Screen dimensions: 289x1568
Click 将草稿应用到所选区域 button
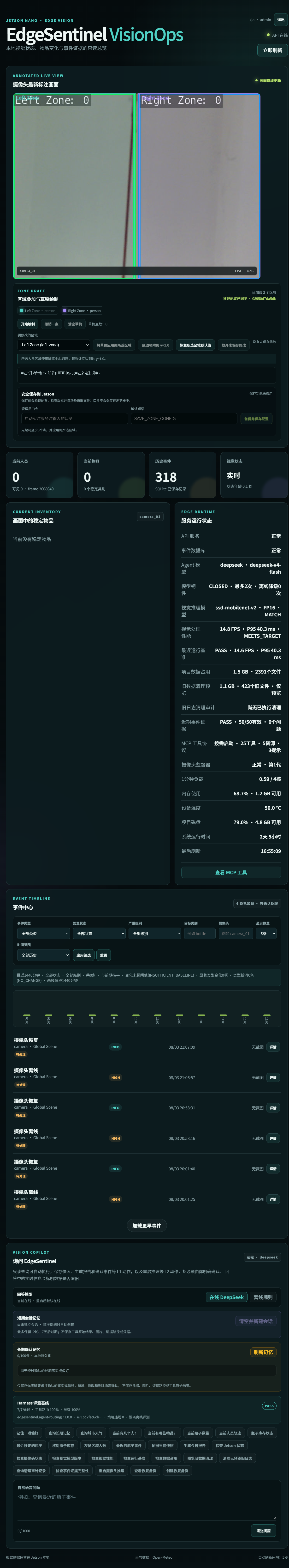114,345
